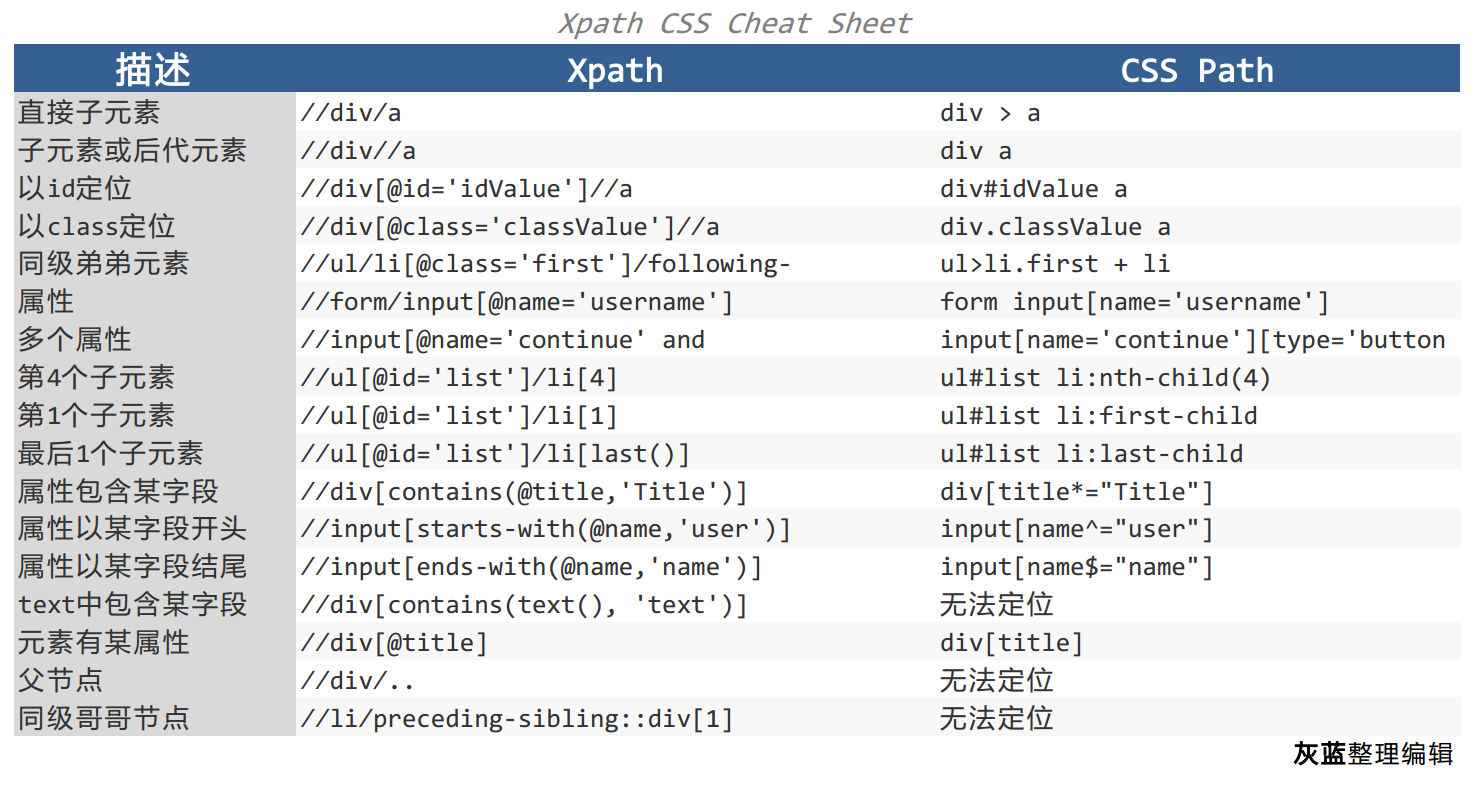Click the "CSS Path" column header
The image size is (1480, 794).
(1197, 70)
